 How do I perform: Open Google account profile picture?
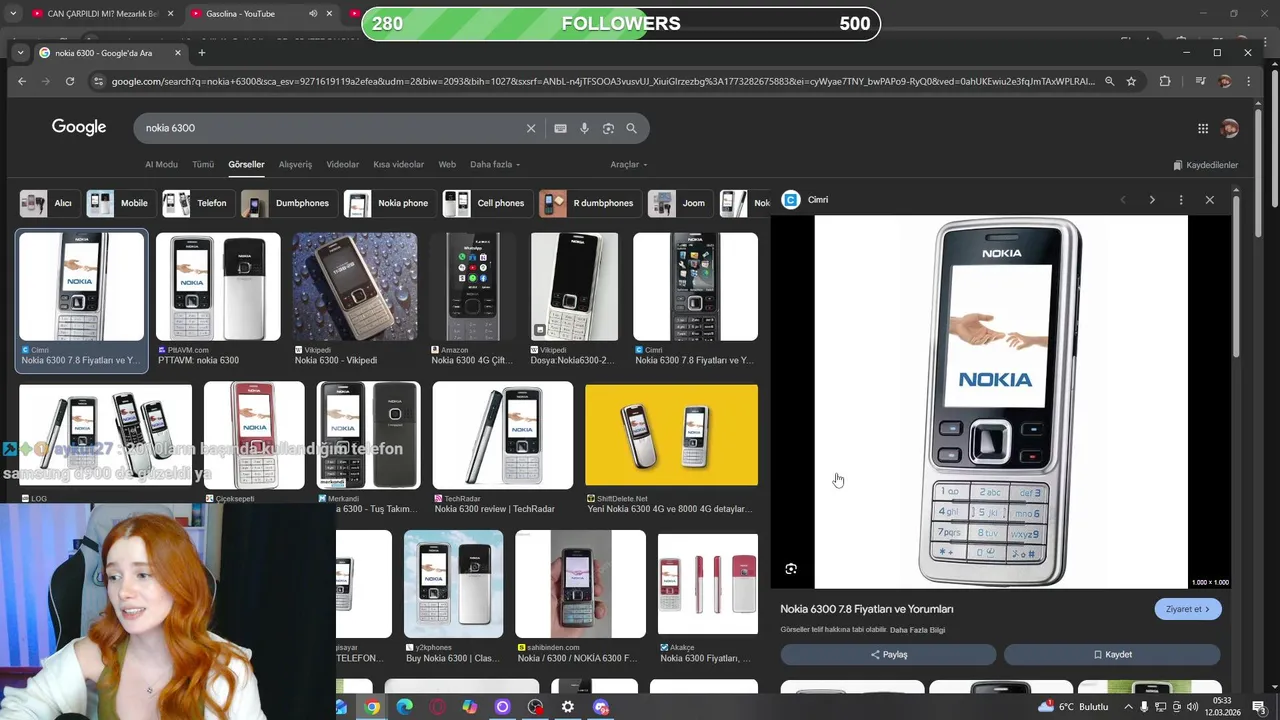(1230, 128)
